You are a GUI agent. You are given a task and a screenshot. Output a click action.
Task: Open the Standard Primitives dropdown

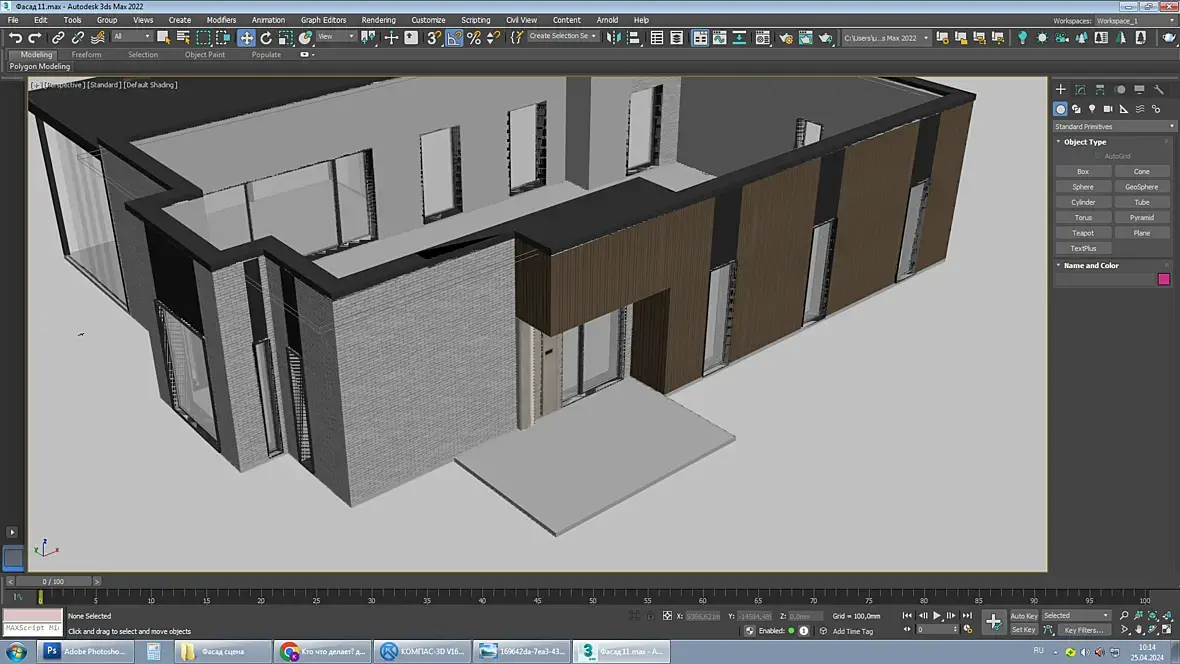pos(1114,127)
